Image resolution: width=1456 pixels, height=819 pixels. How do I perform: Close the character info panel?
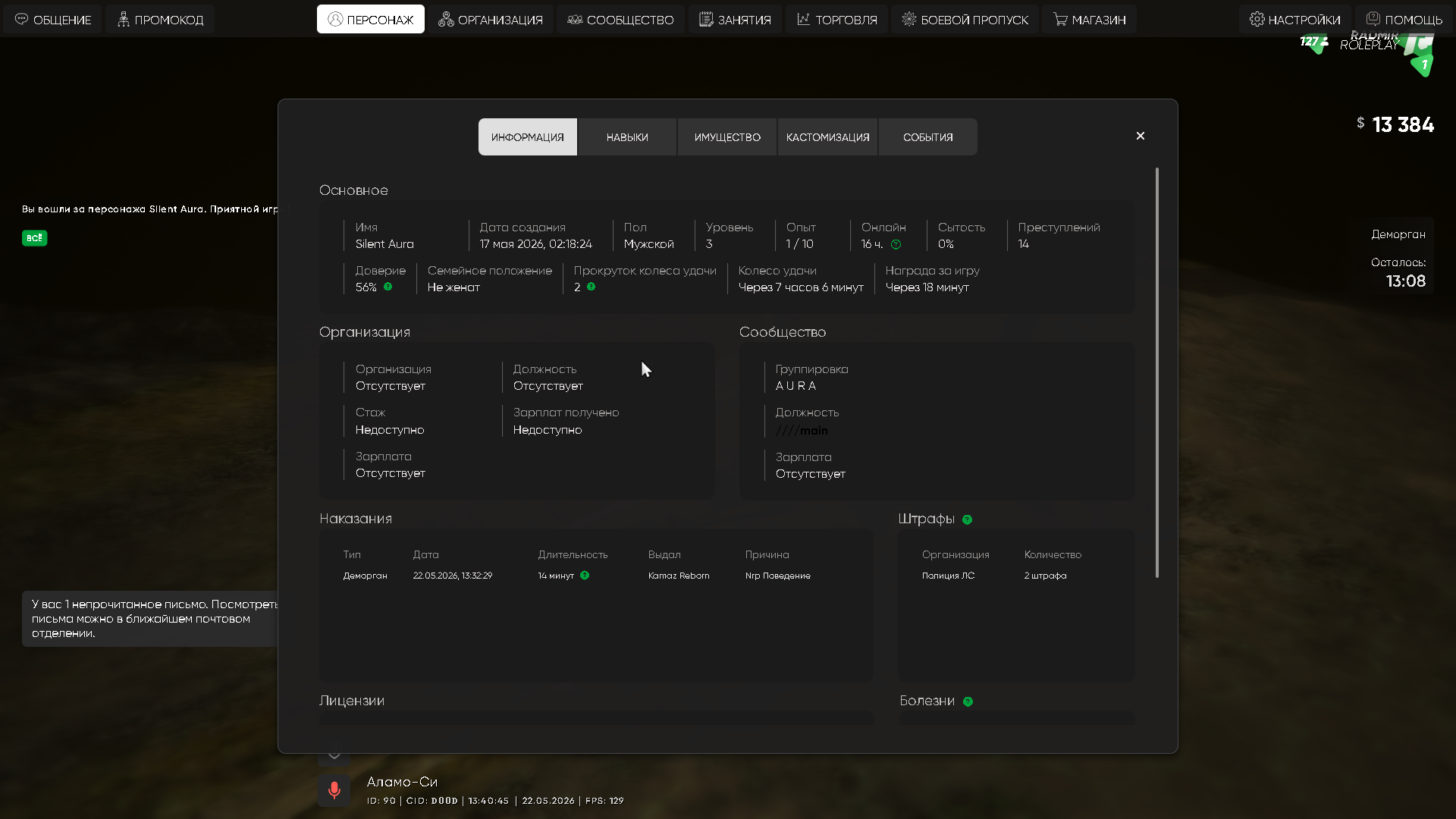pyautogui.click(x=1141, y=136)
